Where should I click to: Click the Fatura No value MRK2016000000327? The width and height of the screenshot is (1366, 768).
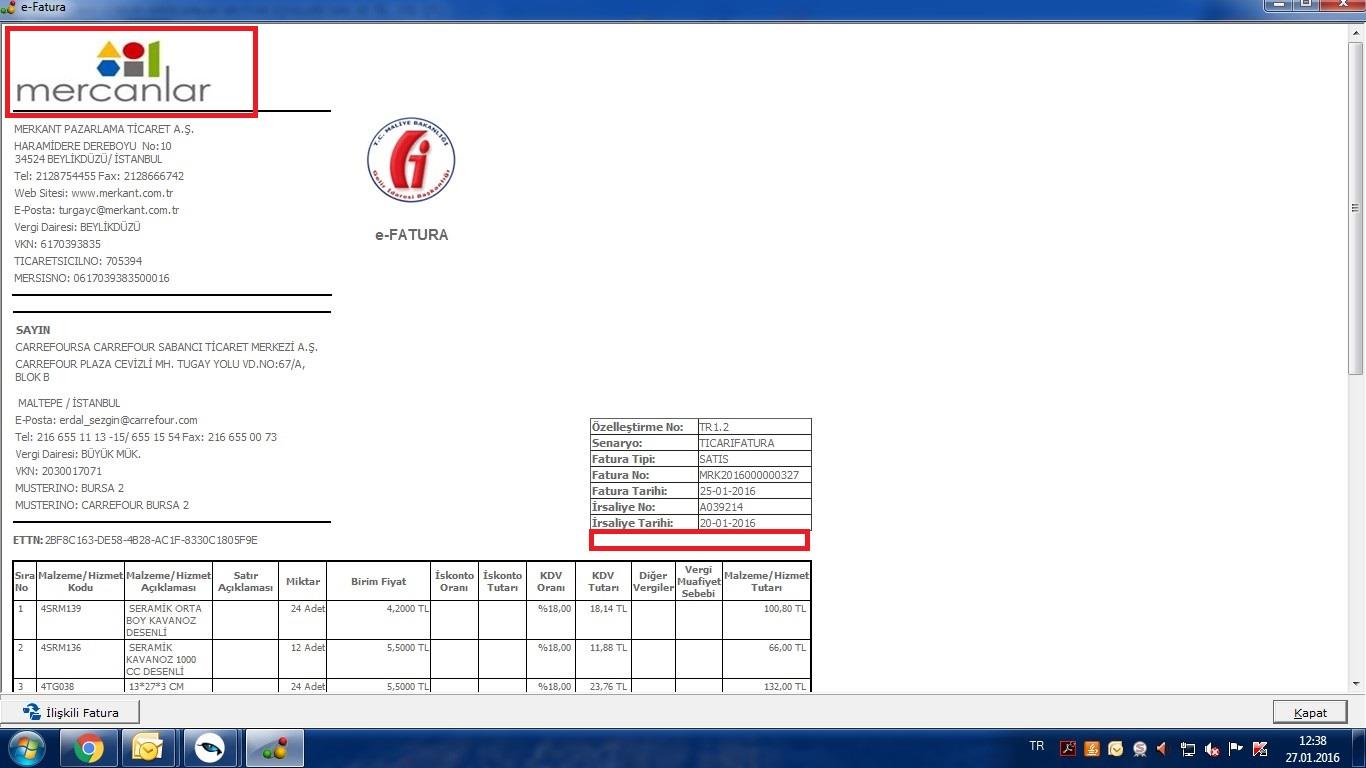point(749,475)
